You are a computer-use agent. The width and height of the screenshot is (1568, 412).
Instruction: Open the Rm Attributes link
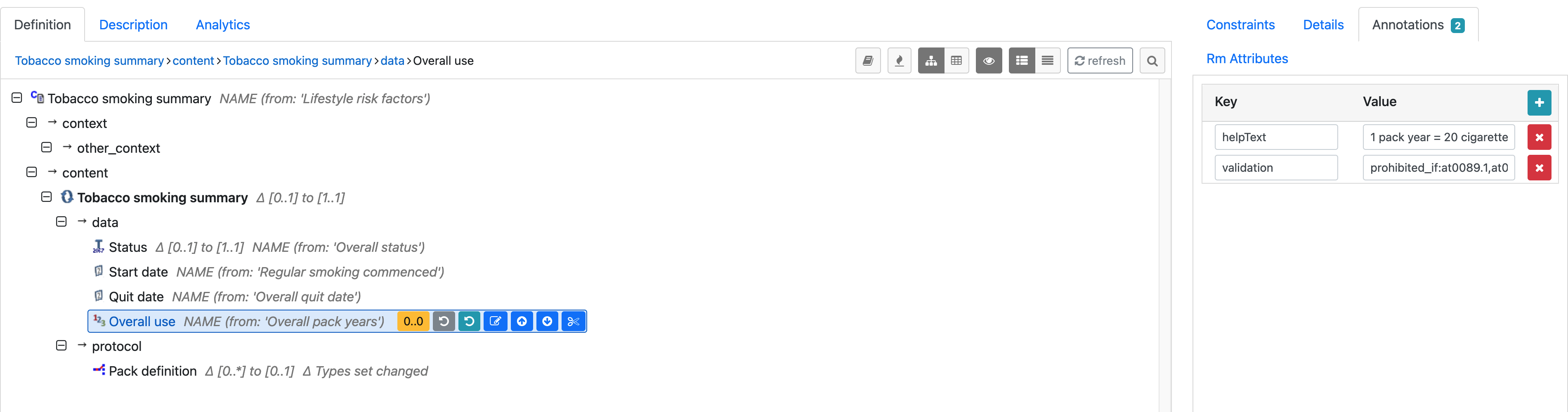(x=1247, y=59)
